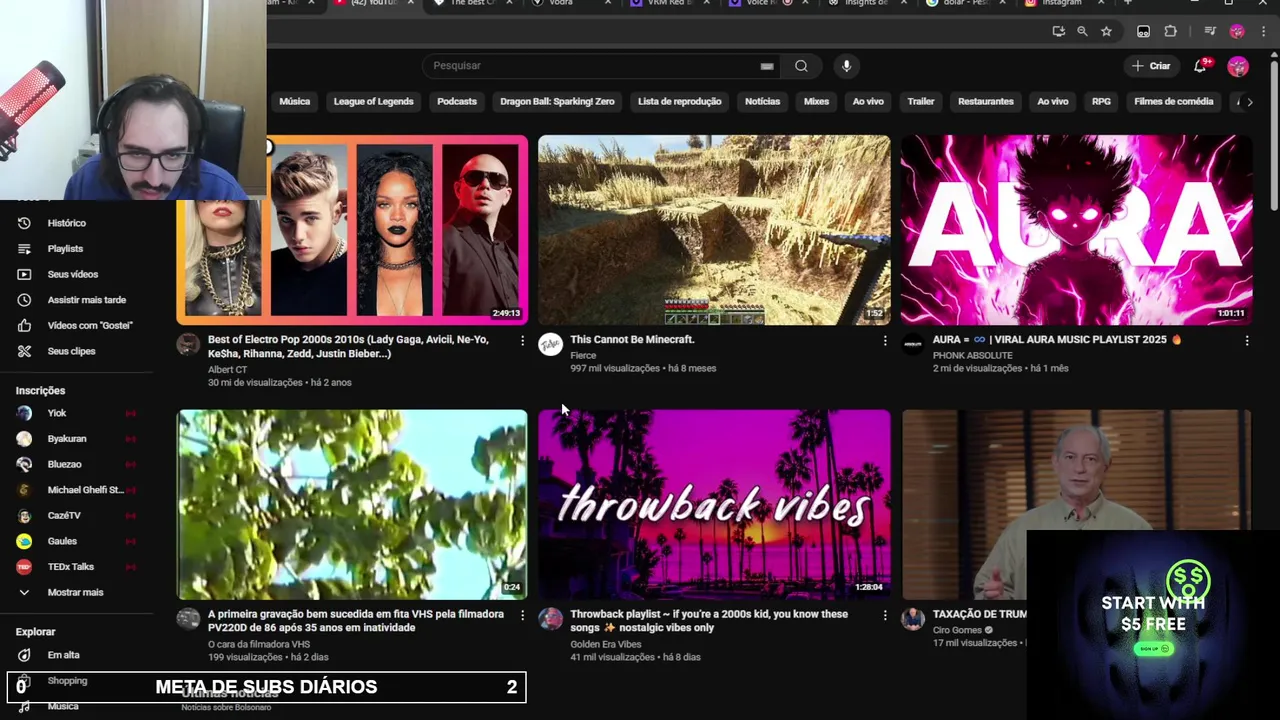Open Best of Electro Pop 2000s video title
This screenshot has width=1280, height=720.
(x=348, y=347)
